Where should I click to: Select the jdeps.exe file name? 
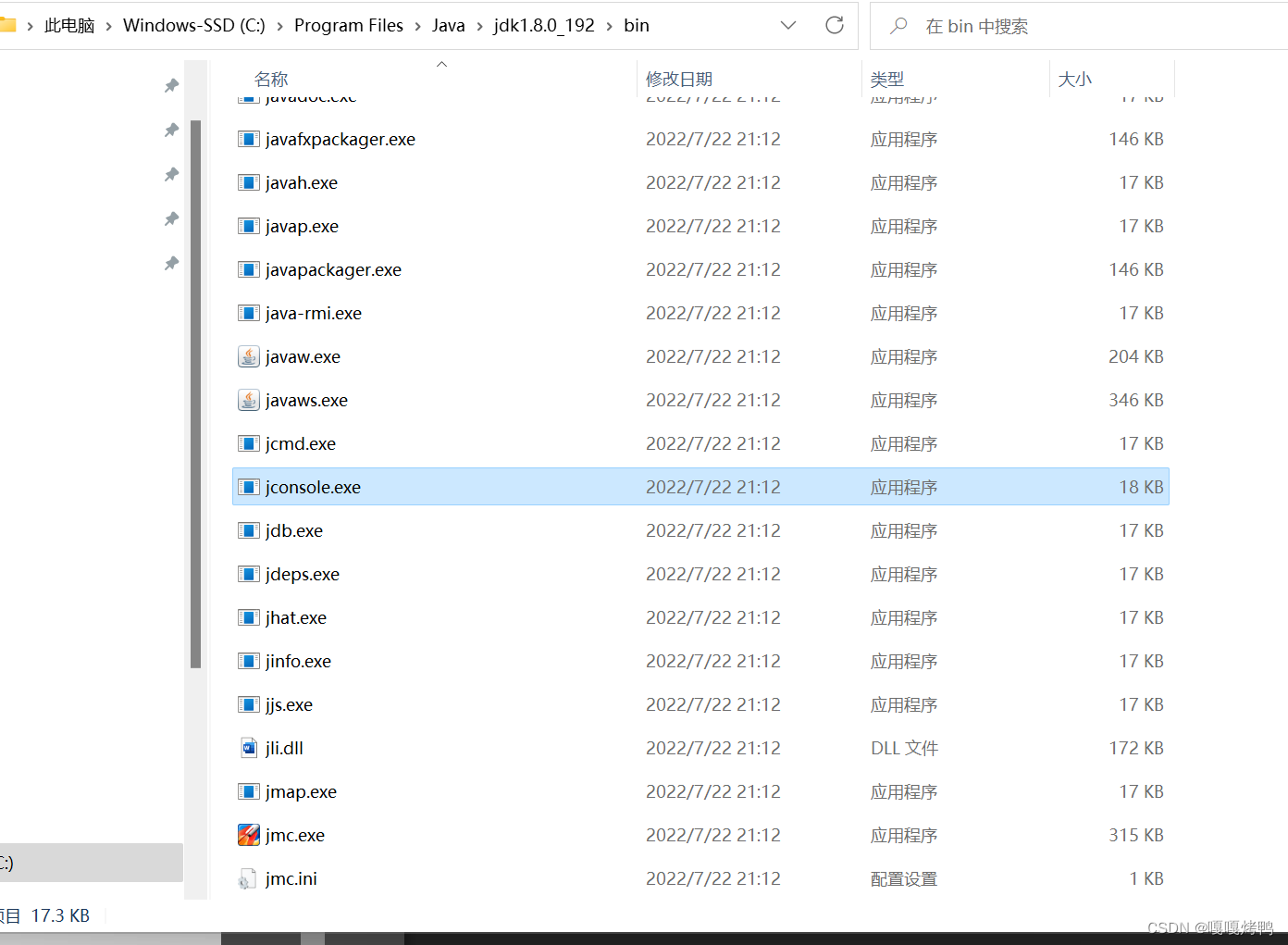coord(303,574)
